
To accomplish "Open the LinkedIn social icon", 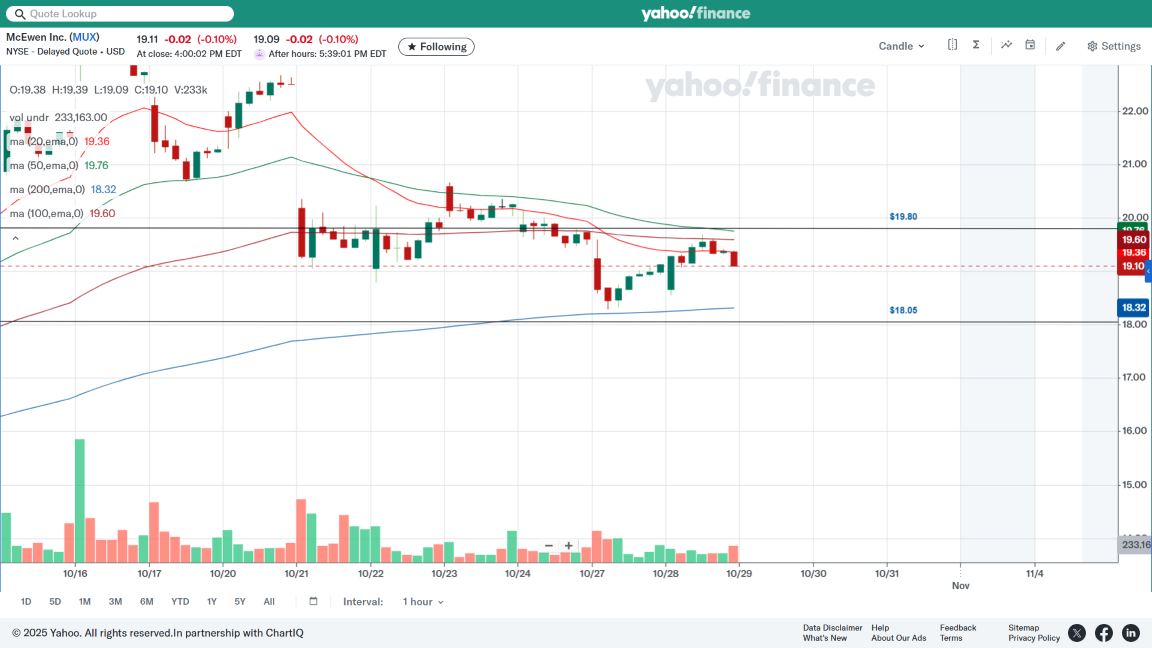I will [x=1131, y=633].
